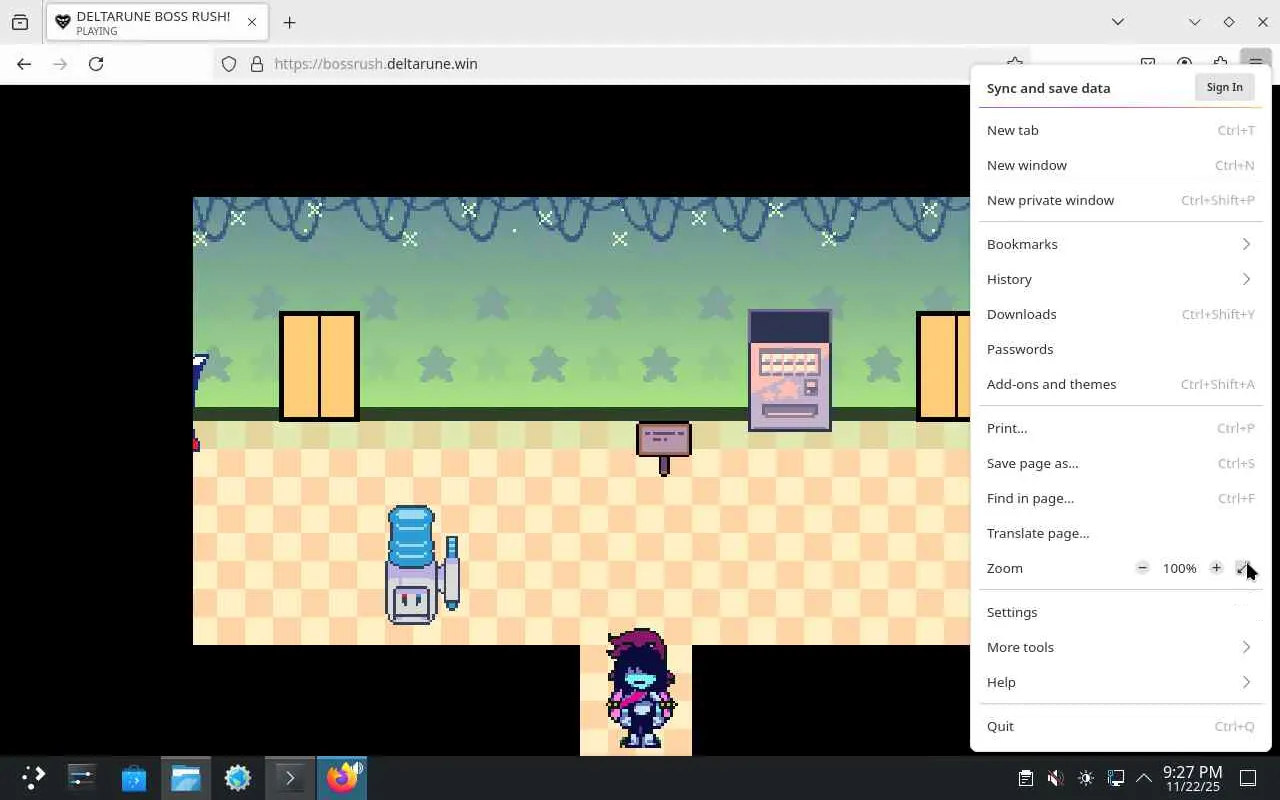Select Save page as...
1280x800 pixels.
(1120, 463)
